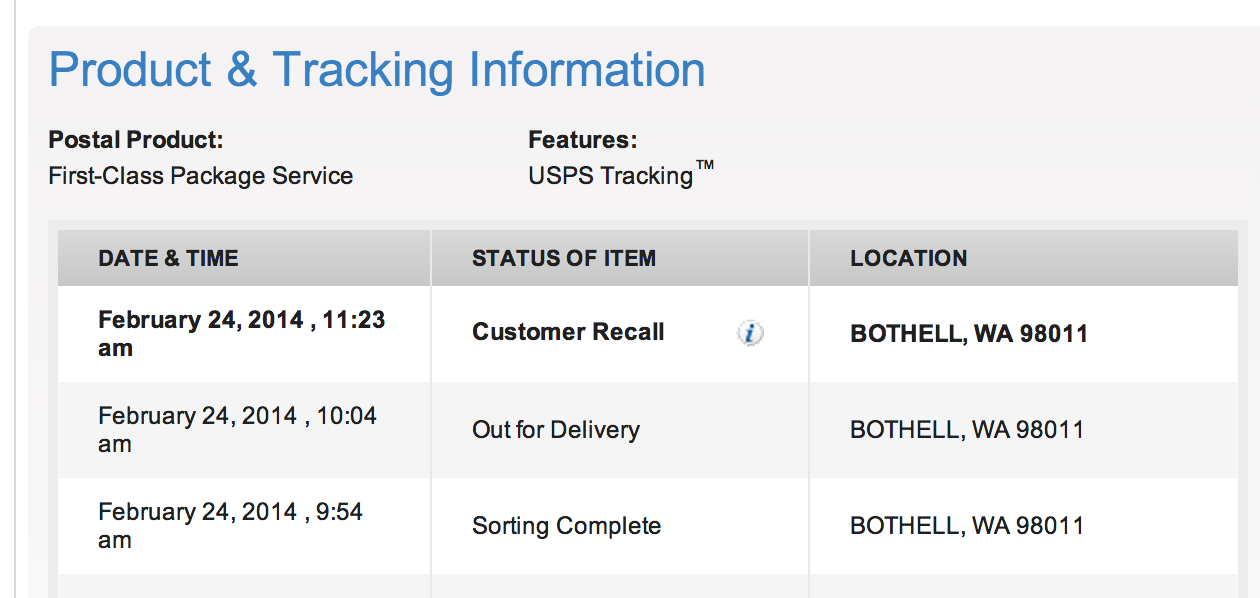
Task: Click the First-Class Package Service text
Action: pos(201,176)
